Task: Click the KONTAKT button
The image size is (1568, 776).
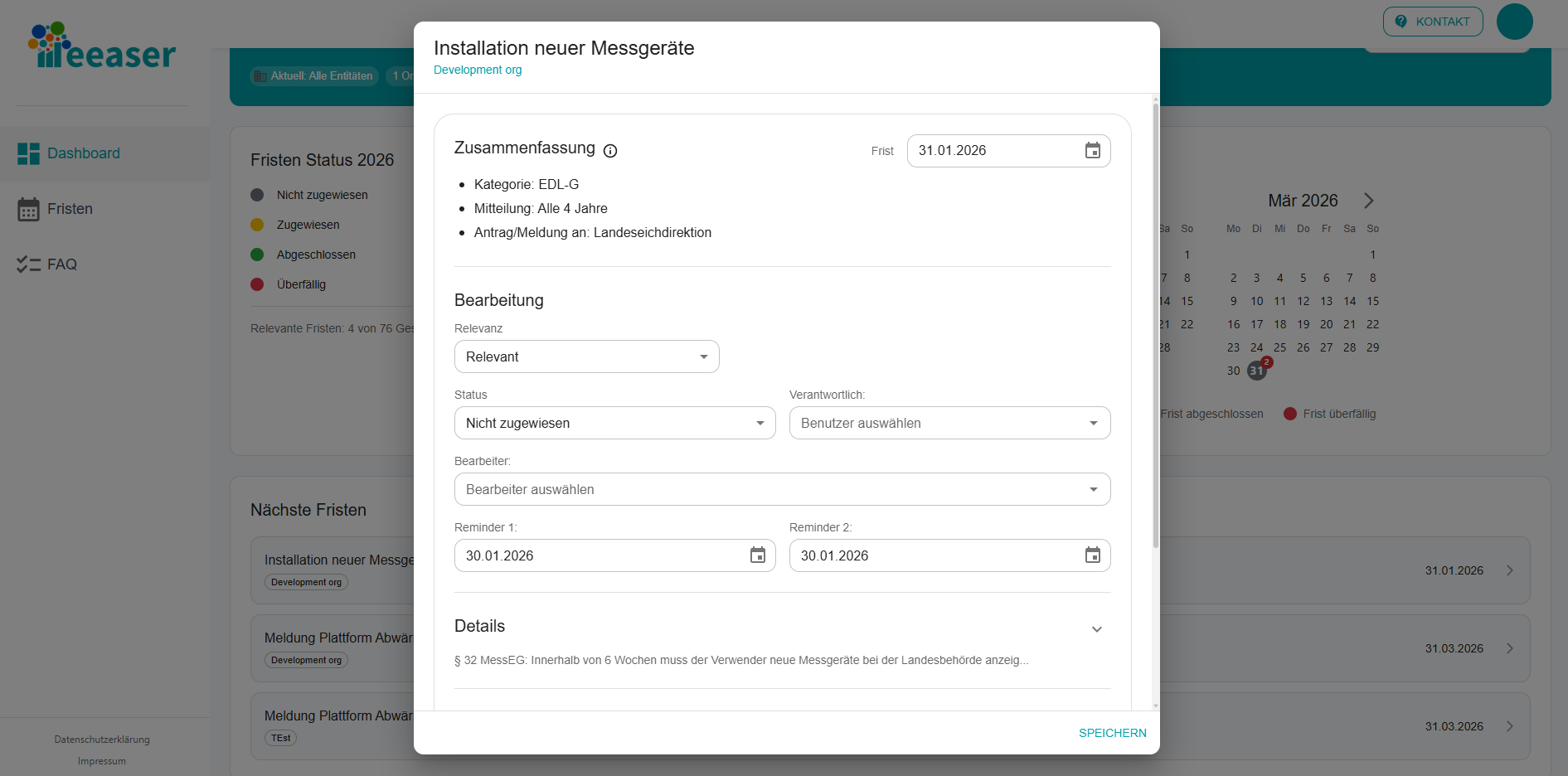Action: pos(1432,22)
